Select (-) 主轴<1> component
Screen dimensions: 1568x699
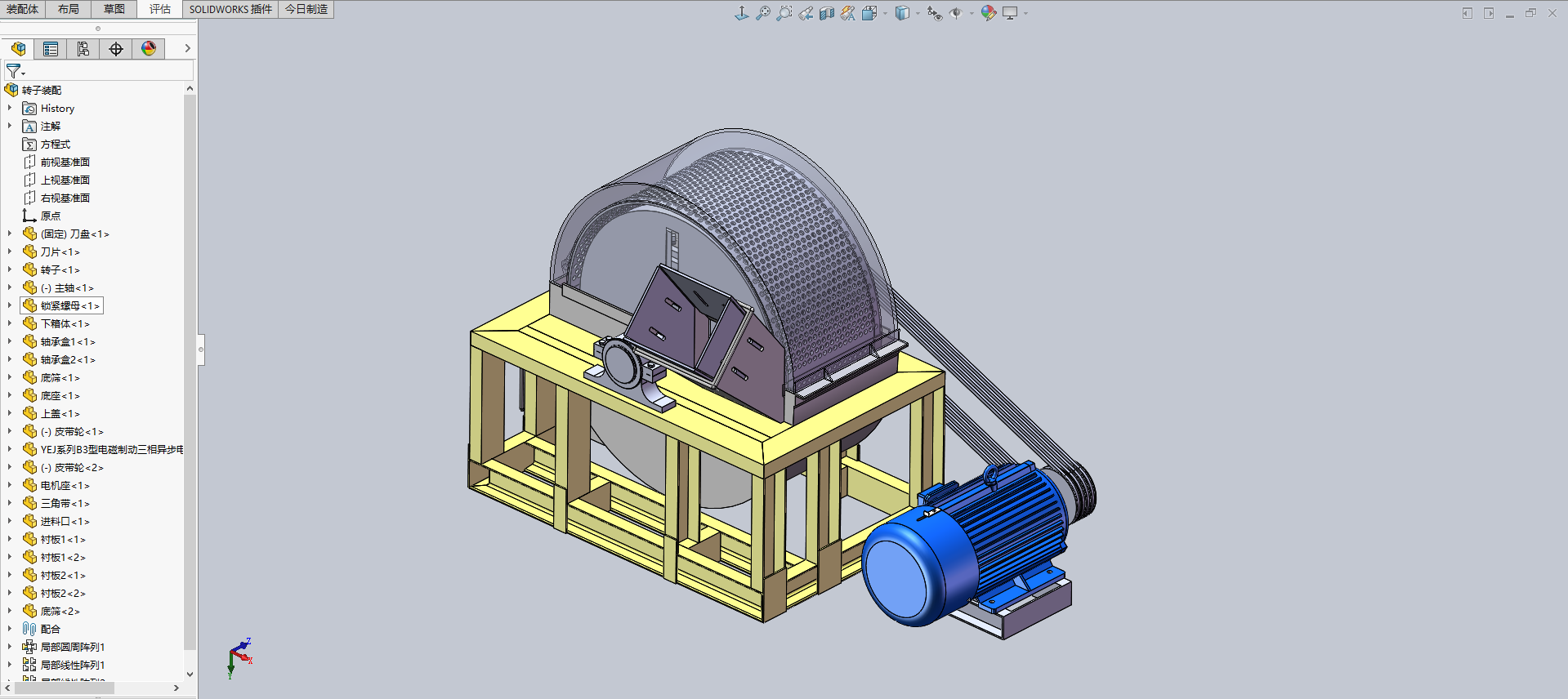click(67, 287)
